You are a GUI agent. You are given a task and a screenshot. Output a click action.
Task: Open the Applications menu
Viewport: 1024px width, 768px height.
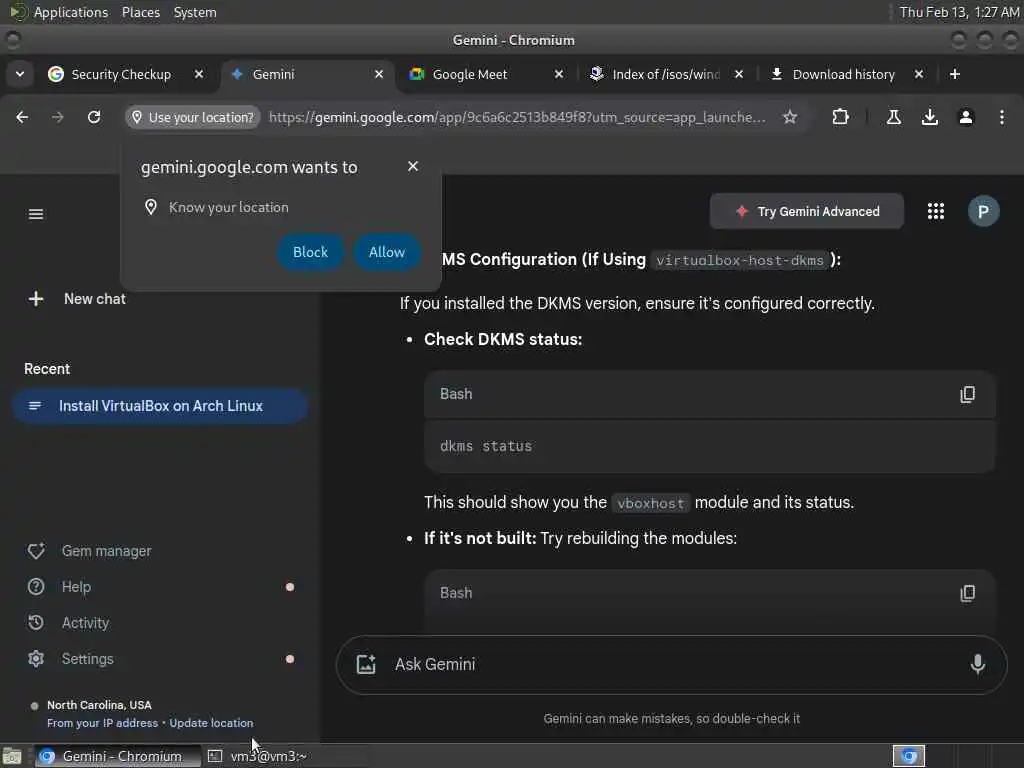click(71, 12)
